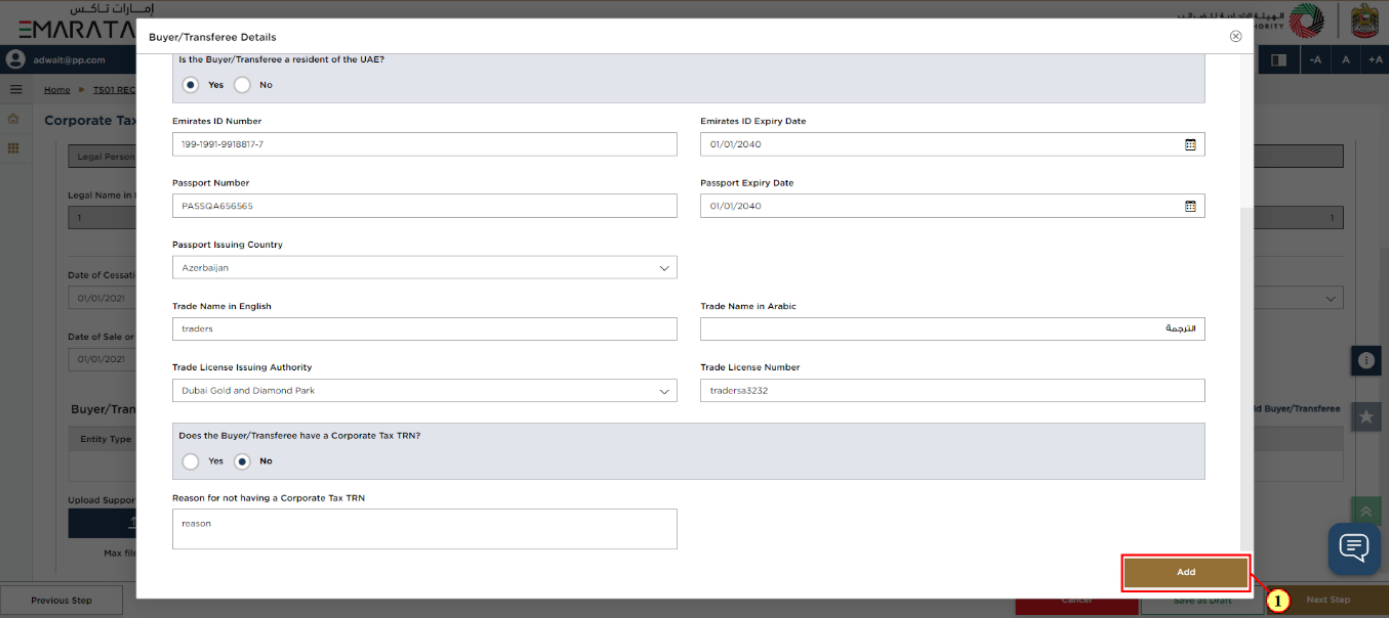Click the Reason for not having TRN textbox
Viewport: 1389px width, 618px height.
(x=424, y=529)
